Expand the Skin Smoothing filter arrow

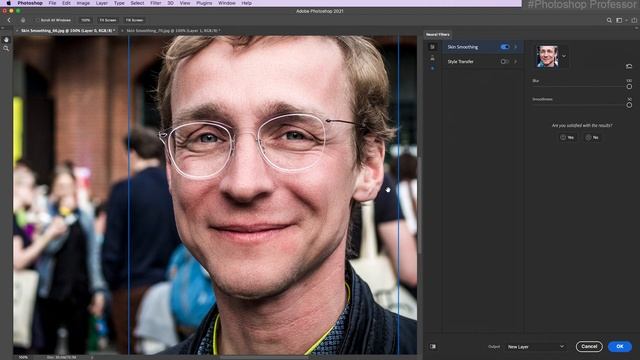(516, 47)
